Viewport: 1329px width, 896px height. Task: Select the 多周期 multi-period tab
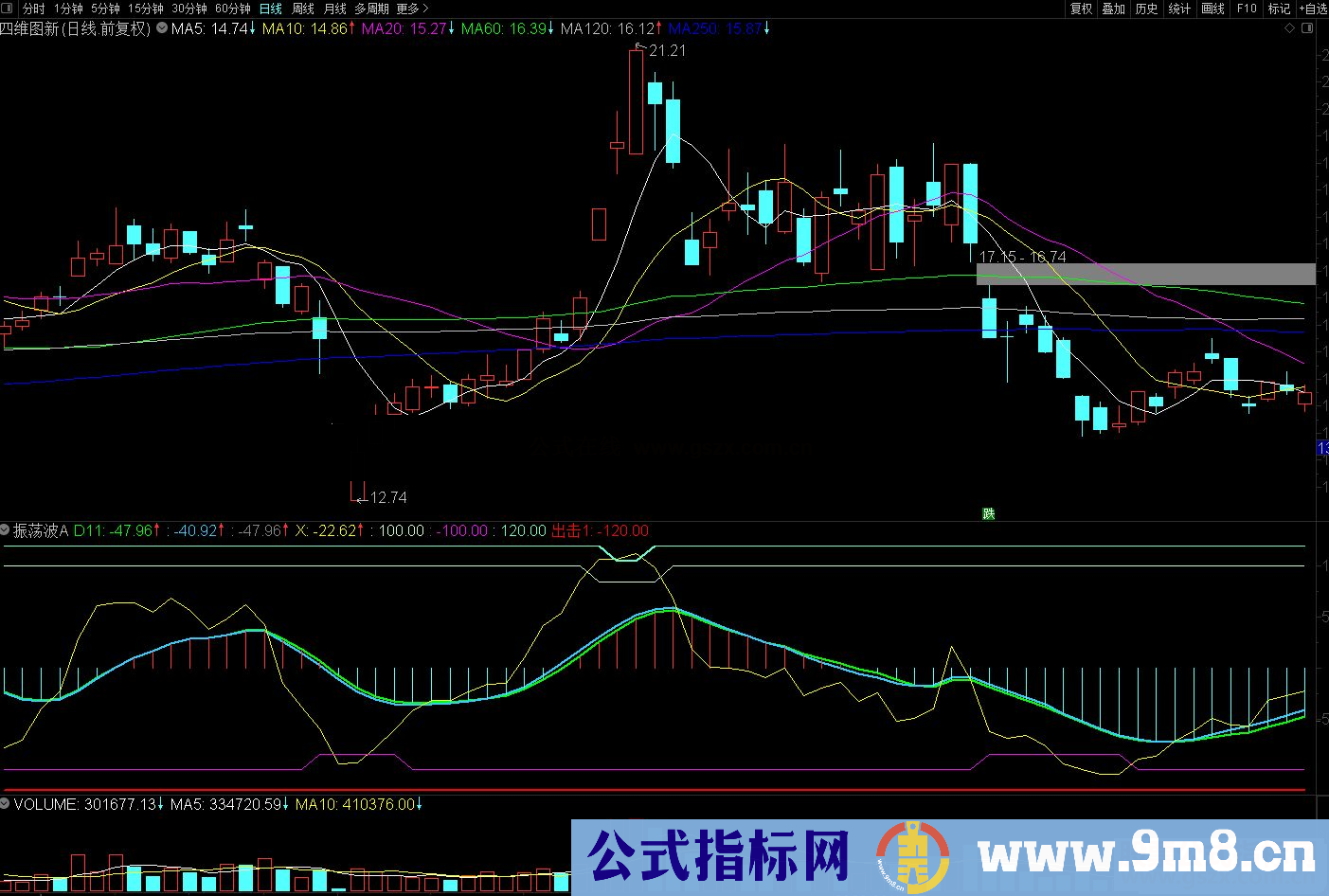(373, 9)
